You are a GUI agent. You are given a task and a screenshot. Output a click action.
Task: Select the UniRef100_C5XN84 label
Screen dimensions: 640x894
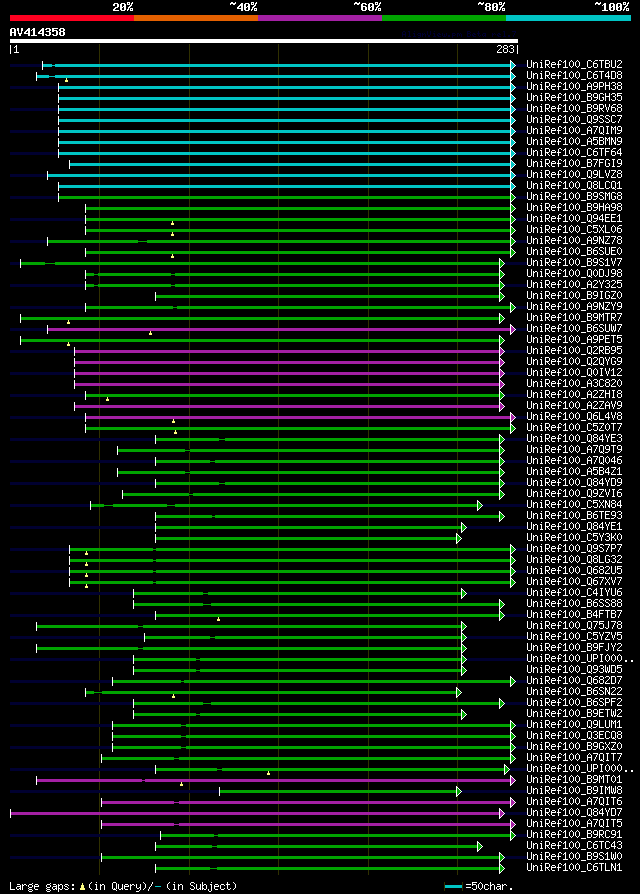(574, 505)
